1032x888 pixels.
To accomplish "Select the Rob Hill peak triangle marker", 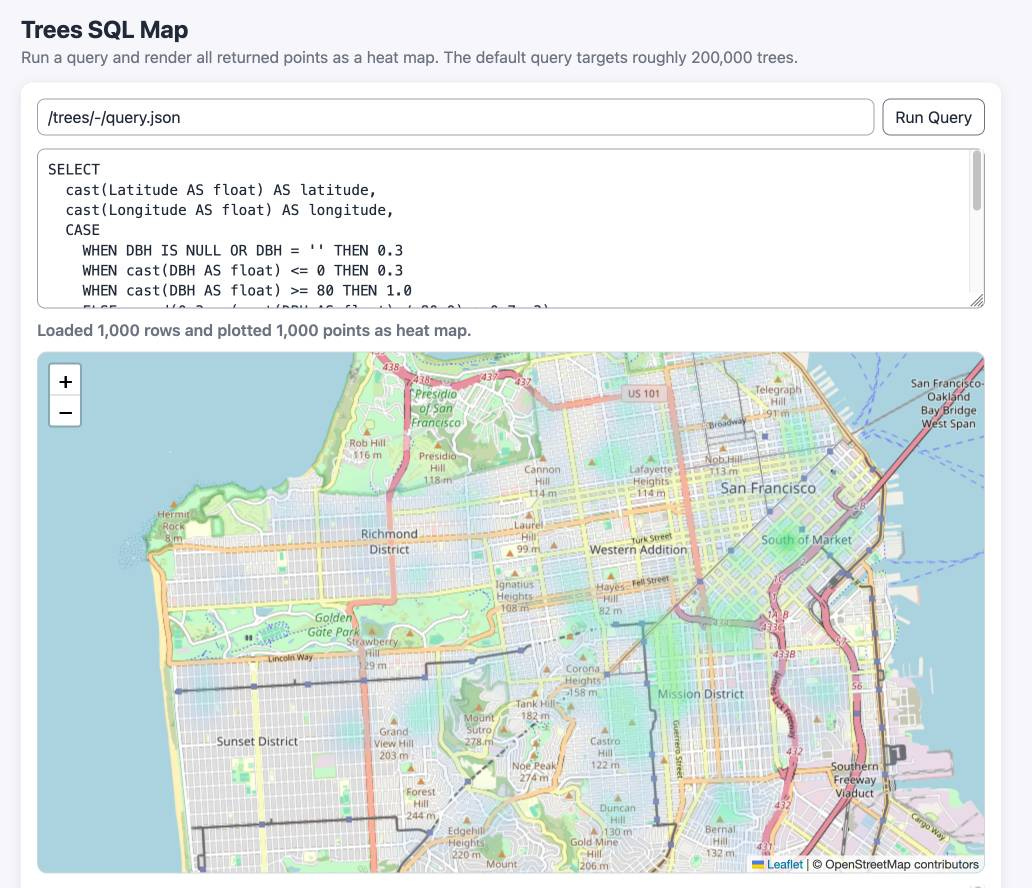I will coord(367,432).
